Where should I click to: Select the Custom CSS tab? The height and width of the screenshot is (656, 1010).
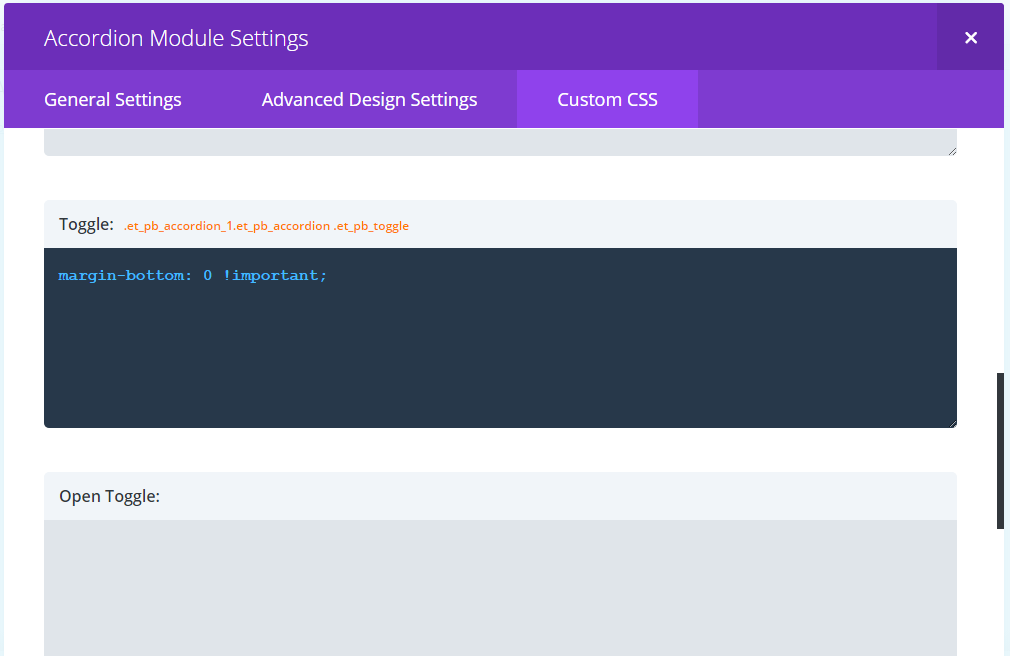click(607, 100)
